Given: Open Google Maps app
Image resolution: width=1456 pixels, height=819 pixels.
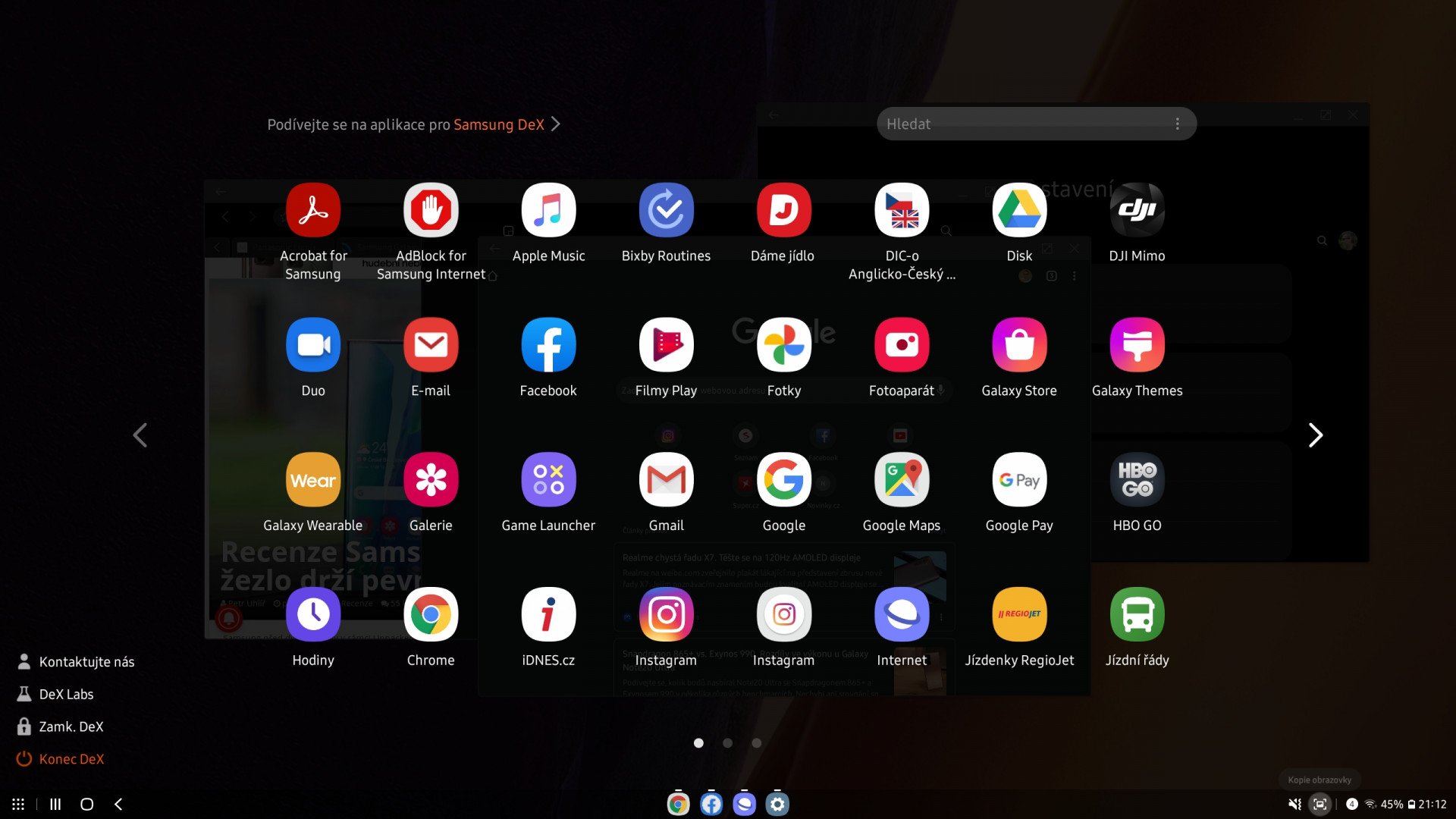Looking at the screenshot, I should pyautogui.click(x=901, y=481).
